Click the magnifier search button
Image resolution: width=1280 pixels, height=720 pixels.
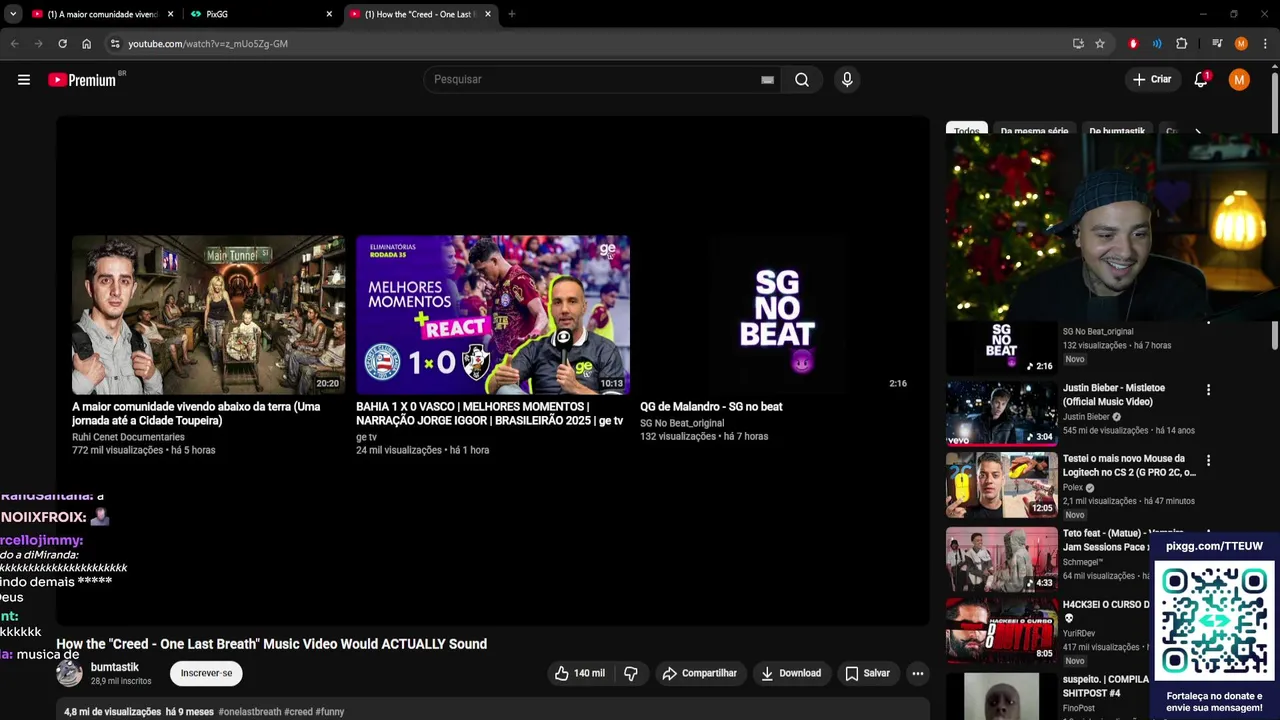802,80
